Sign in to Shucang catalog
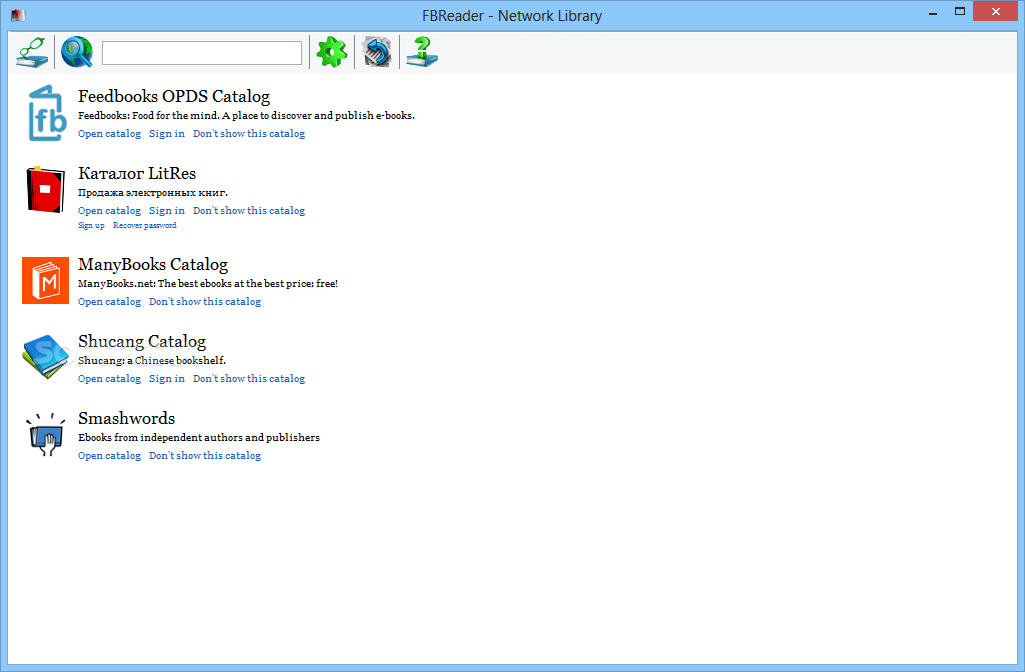Image resolution: width=1025 pixels, height=672 pixels. [167, 378]
